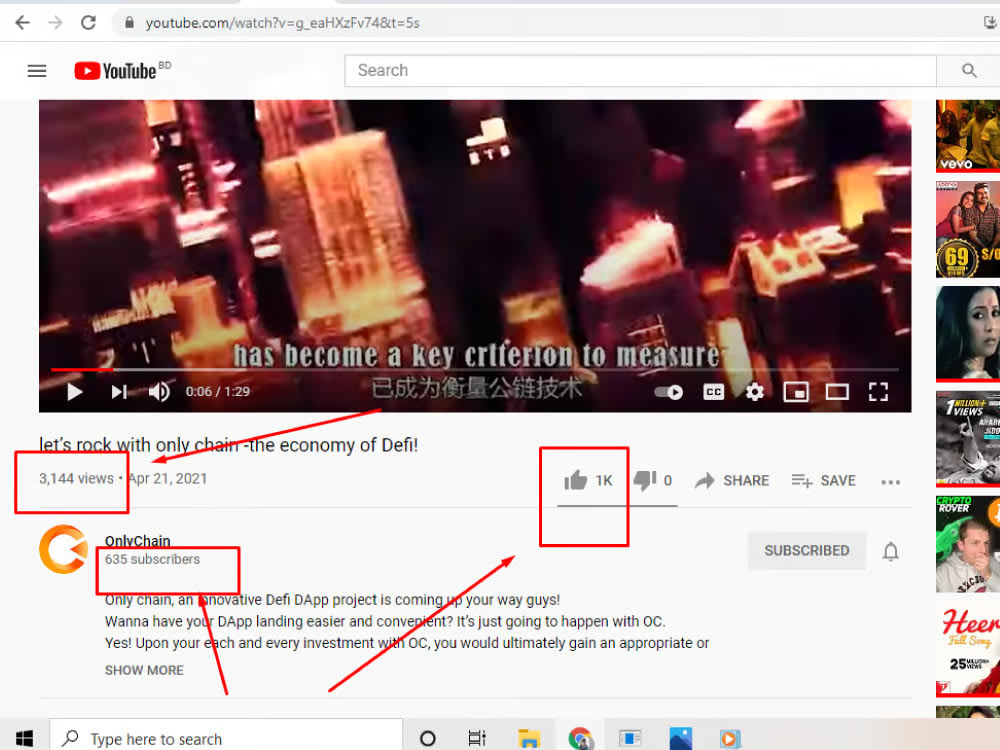This screenshot has width=1000, height=750.
Task: Open the OnlyChain channel avatar
Action: pos(63,549)
